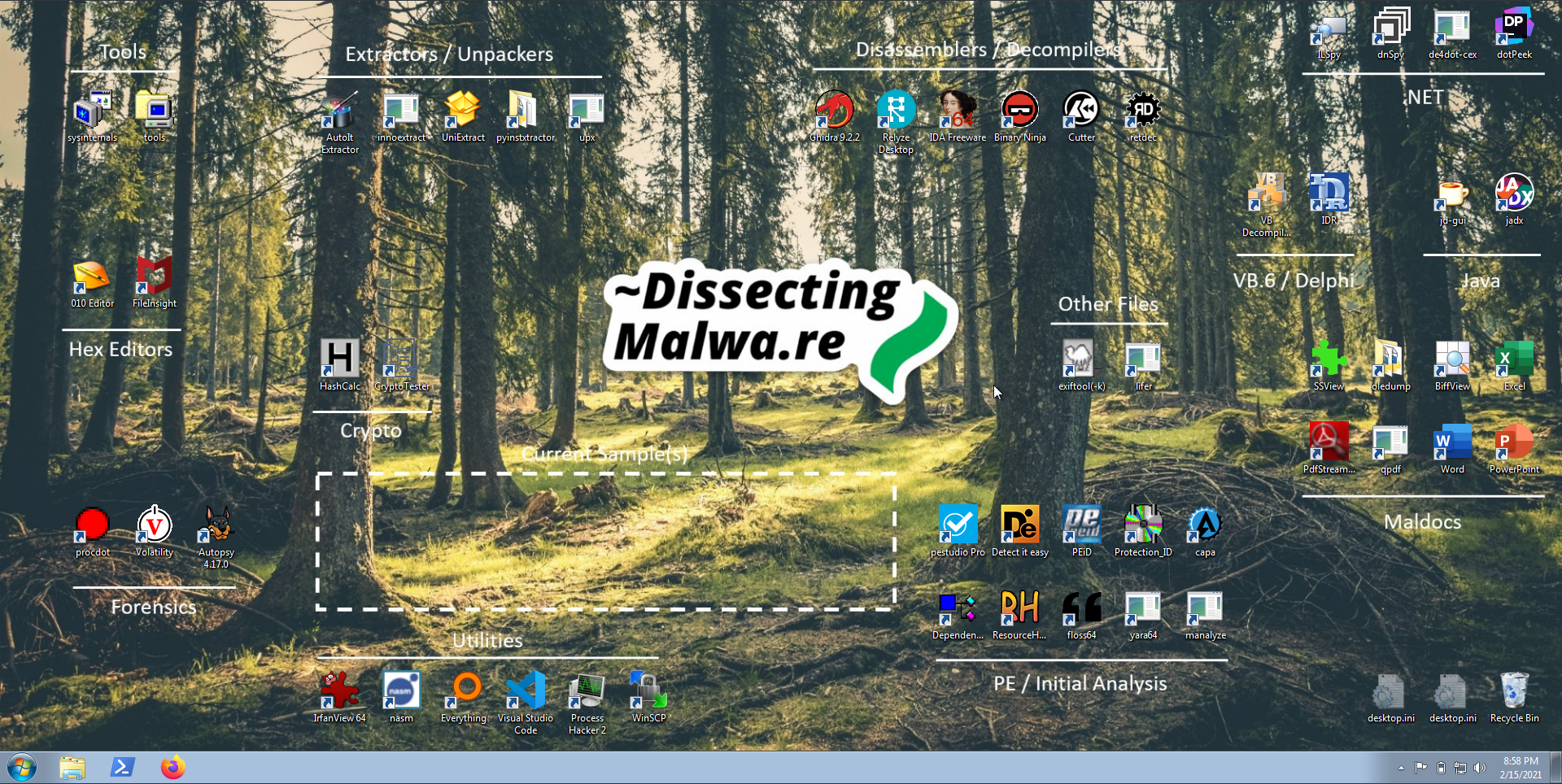Click the capa shortcut
Image resolution: width=1562 pixels, height=784 pixels.
(x=1205, y=531)
